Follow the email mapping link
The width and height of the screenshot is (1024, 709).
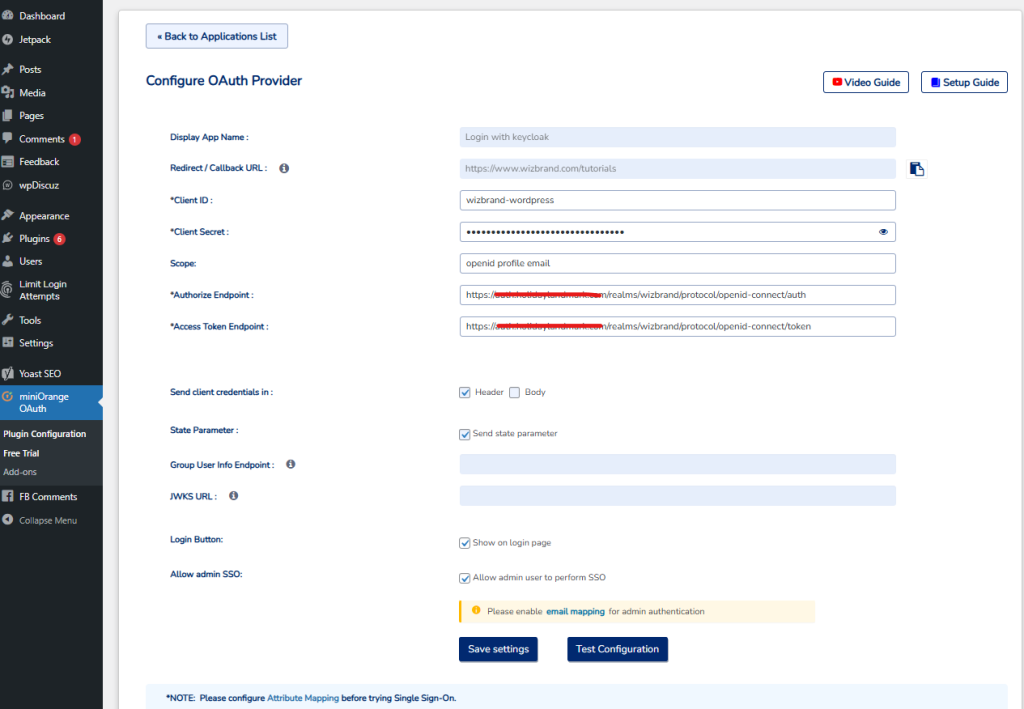point(575,611)
